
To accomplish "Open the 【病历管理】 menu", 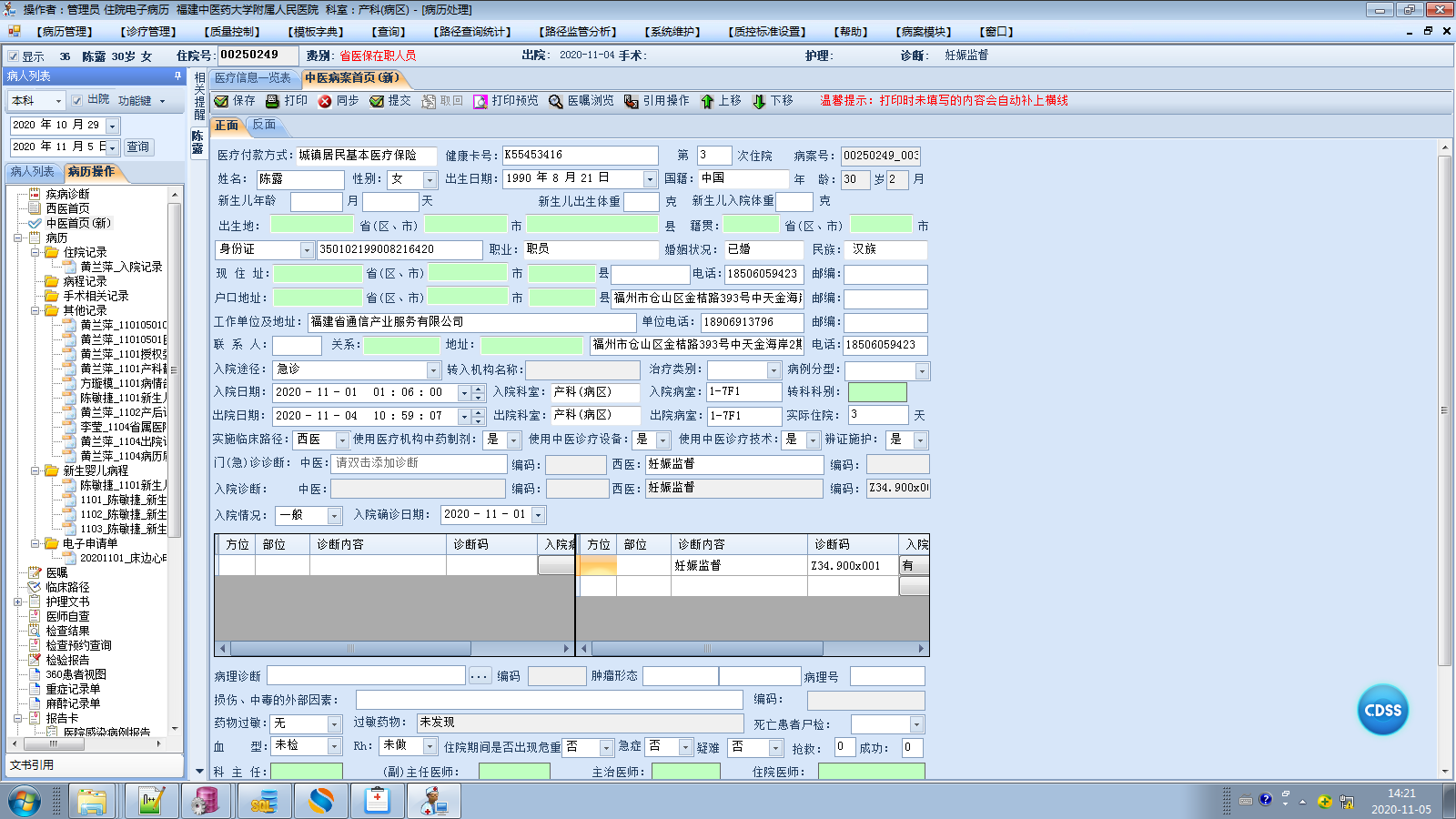I will coord(64,32).
